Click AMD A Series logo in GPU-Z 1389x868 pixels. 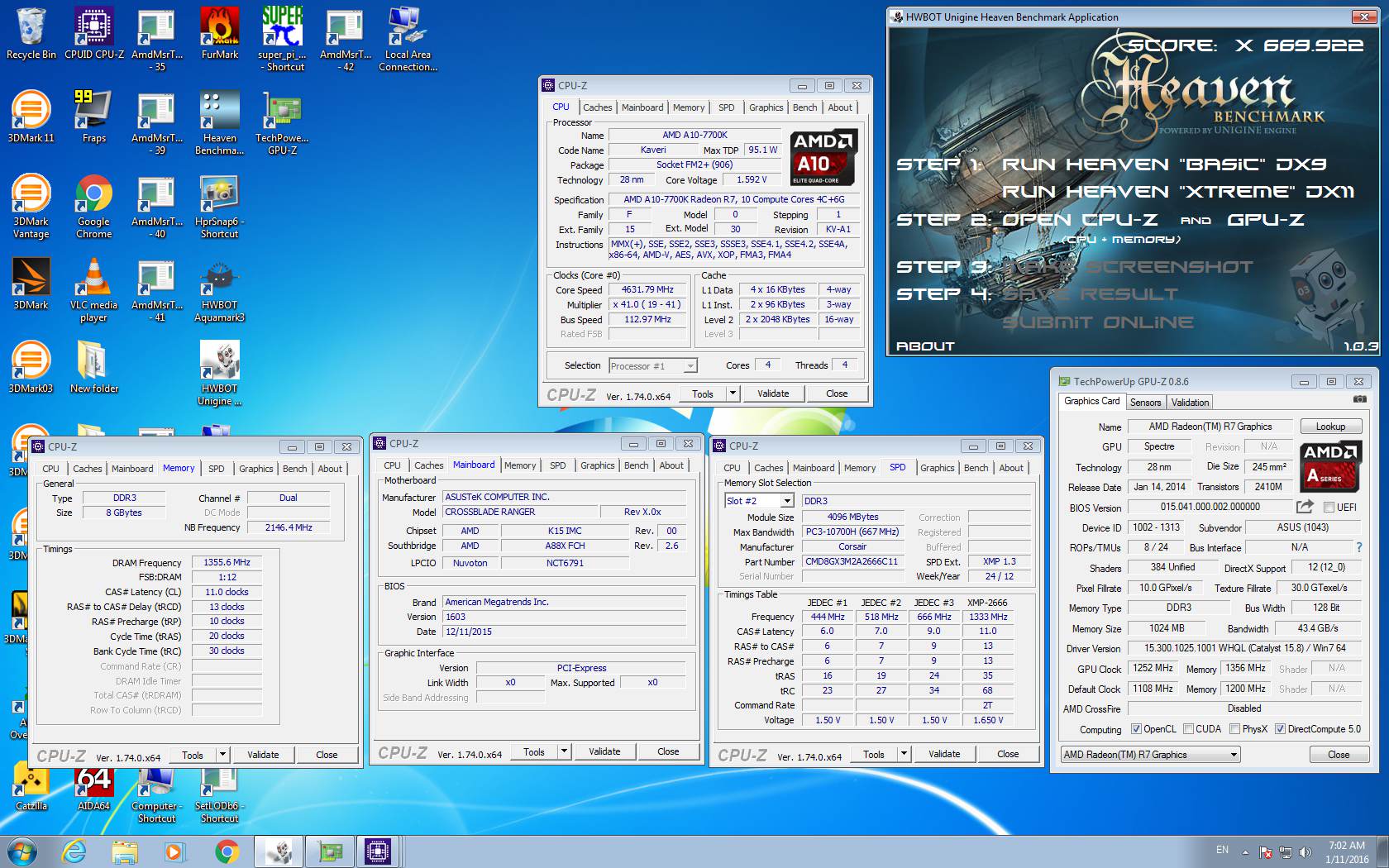tap(1331, 465)
